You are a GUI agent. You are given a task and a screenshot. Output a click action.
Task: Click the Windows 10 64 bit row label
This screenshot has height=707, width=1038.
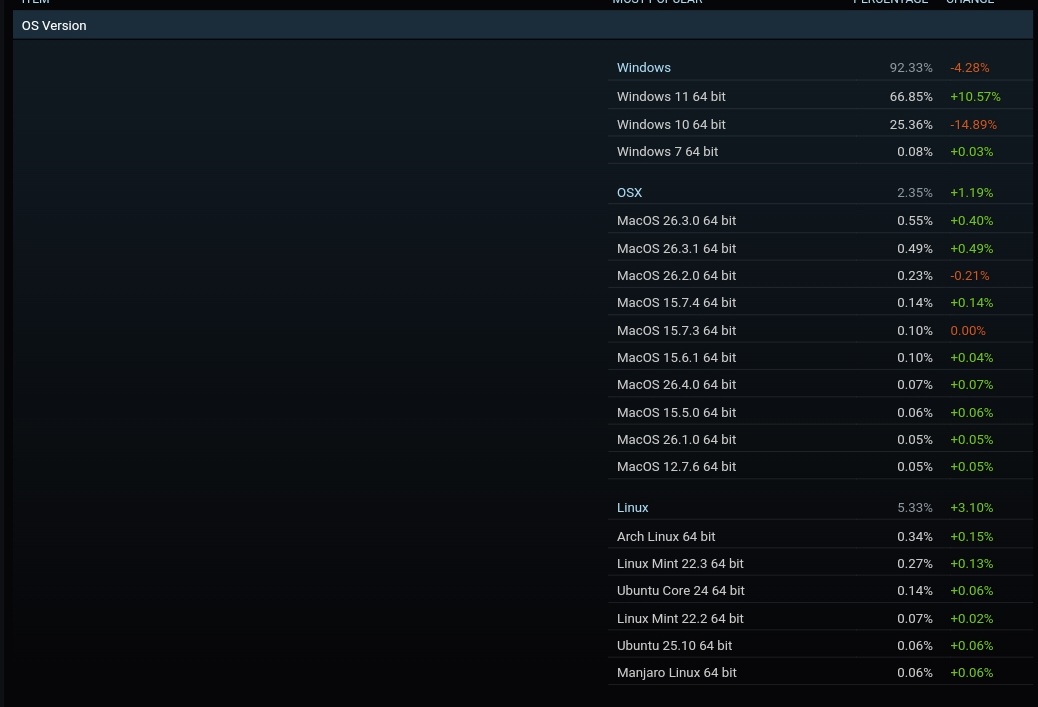pos(671,124)
